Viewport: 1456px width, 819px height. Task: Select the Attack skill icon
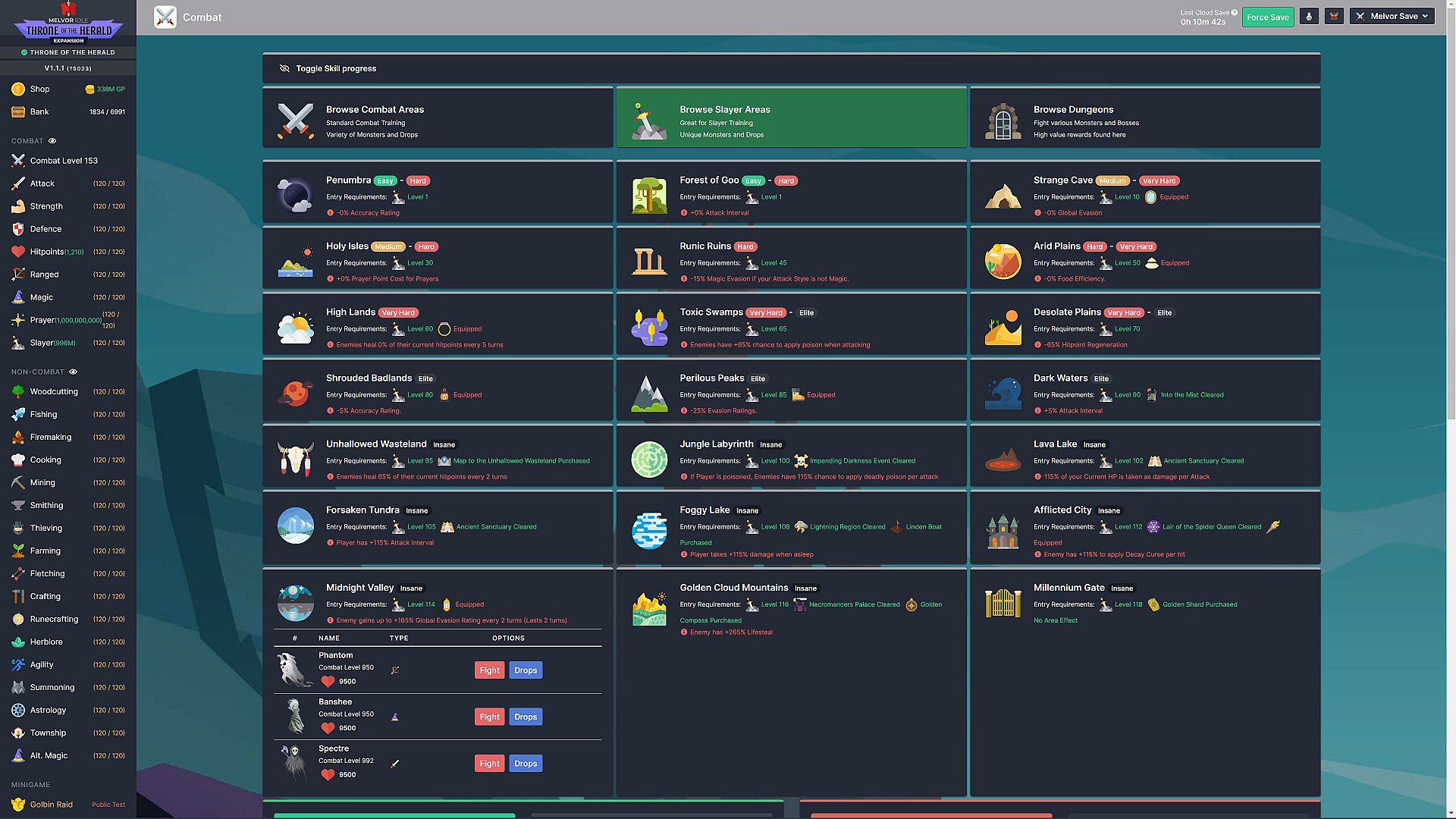click(18, 184)
